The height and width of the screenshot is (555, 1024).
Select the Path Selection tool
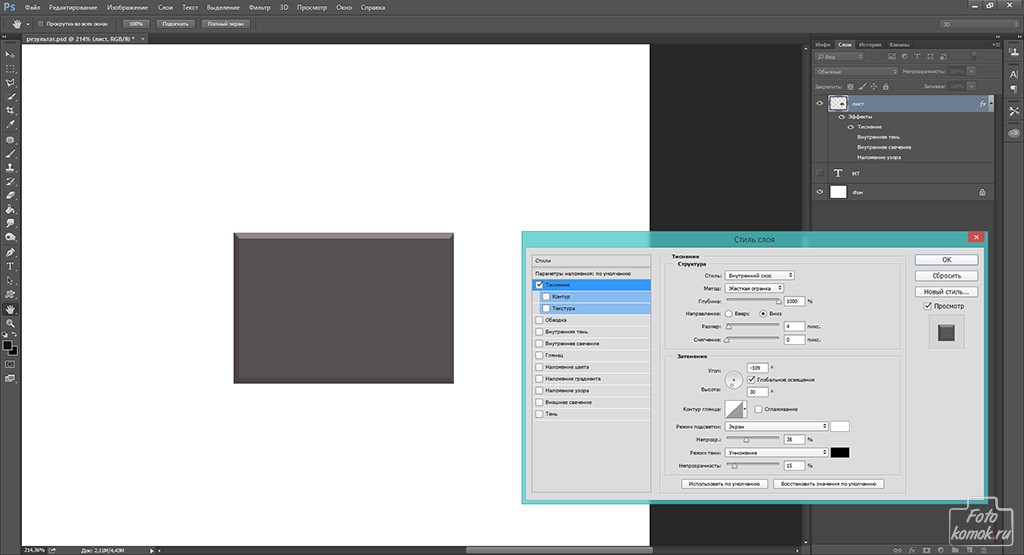pos(10,280)
